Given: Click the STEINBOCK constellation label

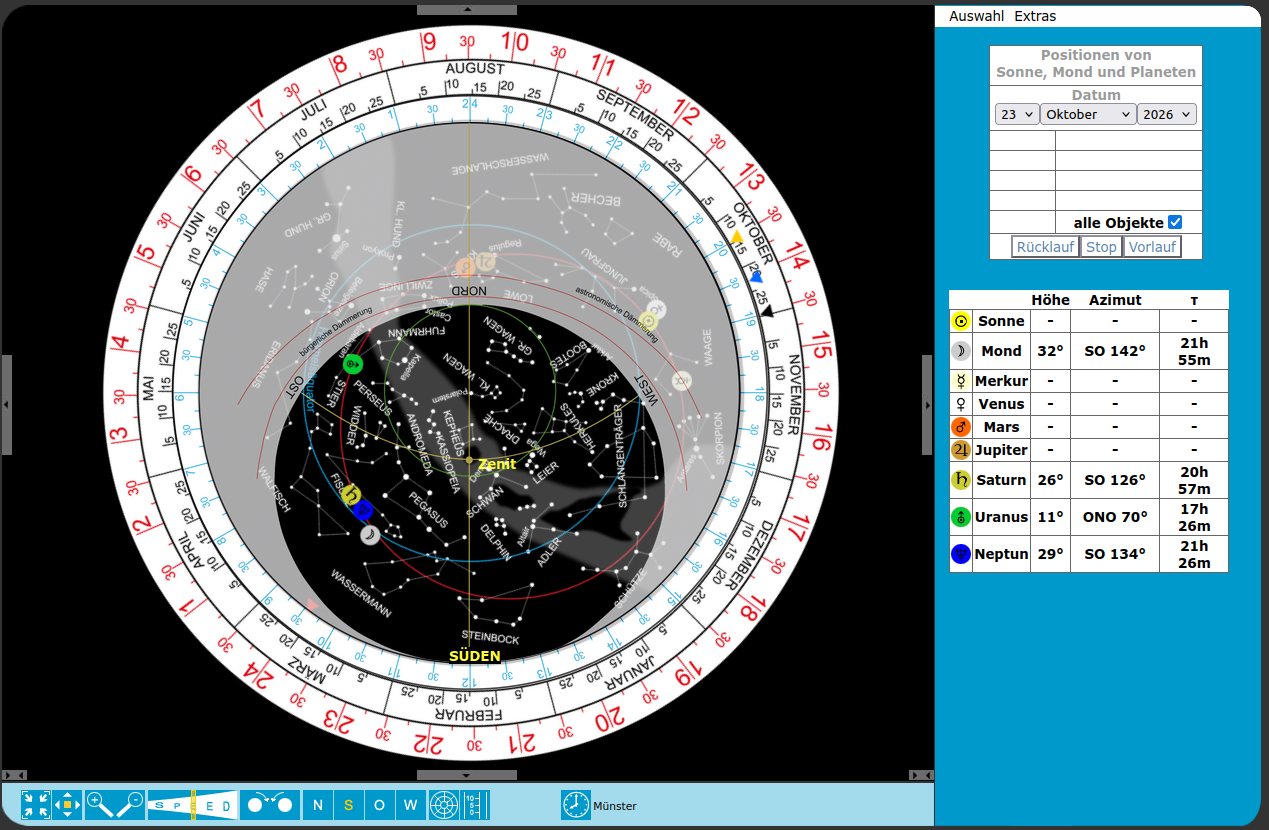Looking at the screenshot, I should (490, 635).
